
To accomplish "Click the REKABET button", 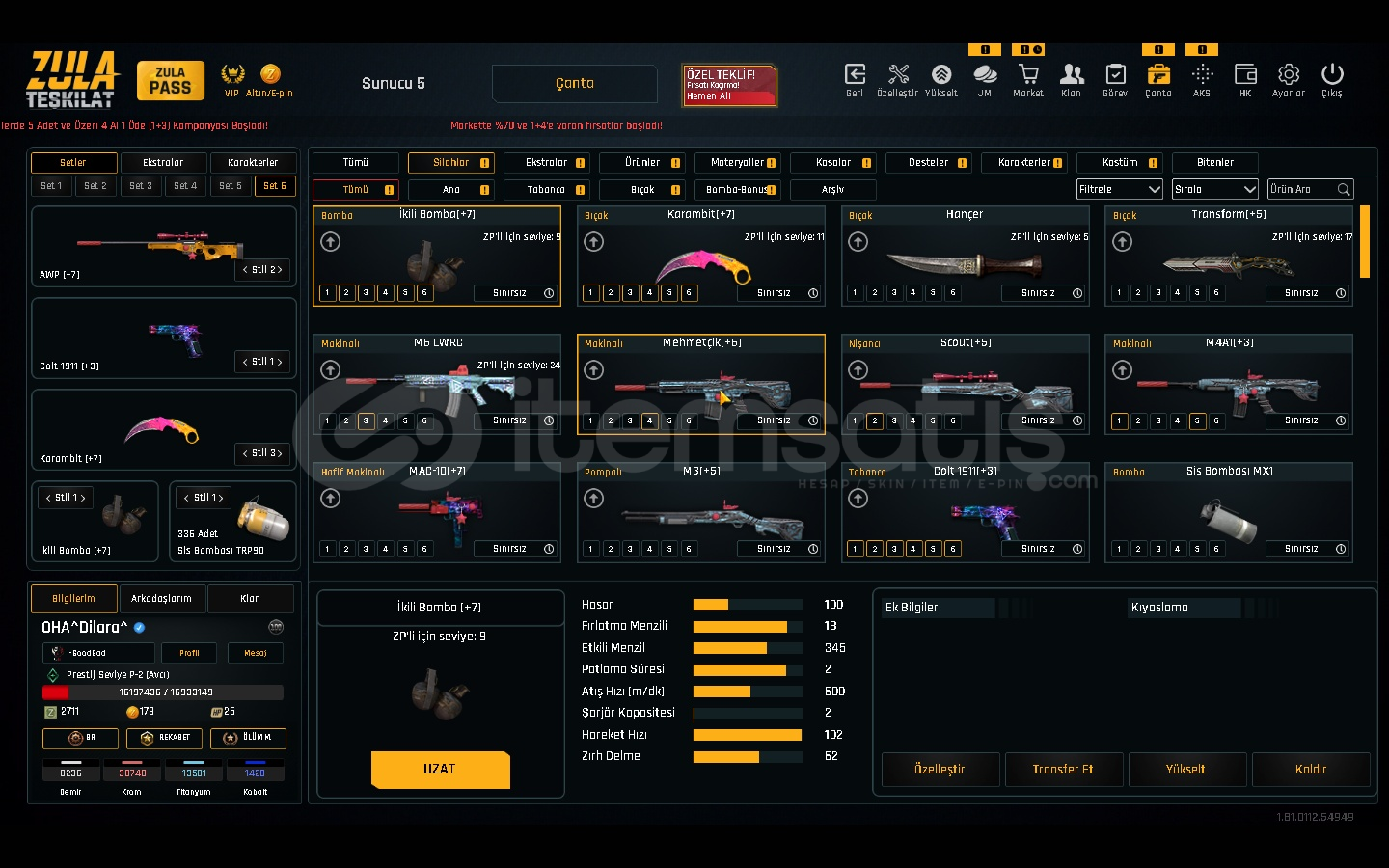I will (x=165, y=738).
